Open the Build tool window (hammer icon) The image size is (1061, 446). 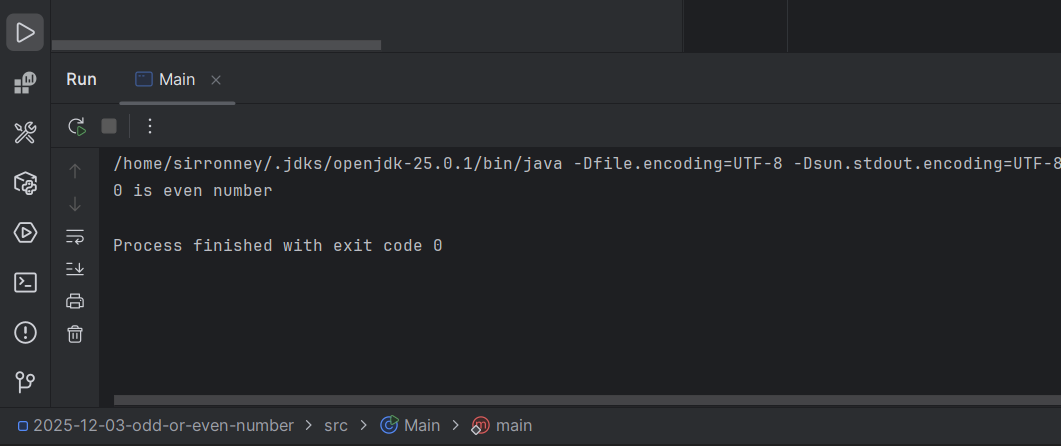coord(25,133)
